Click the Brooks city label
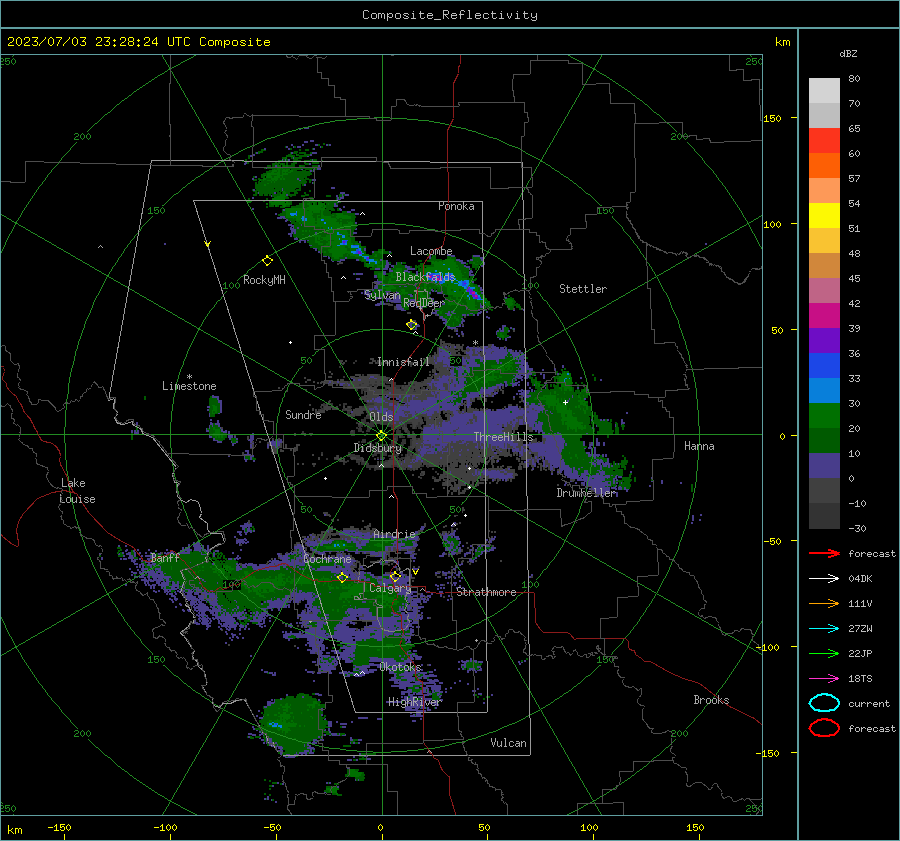The image size is (900, 841). [711, 700]
